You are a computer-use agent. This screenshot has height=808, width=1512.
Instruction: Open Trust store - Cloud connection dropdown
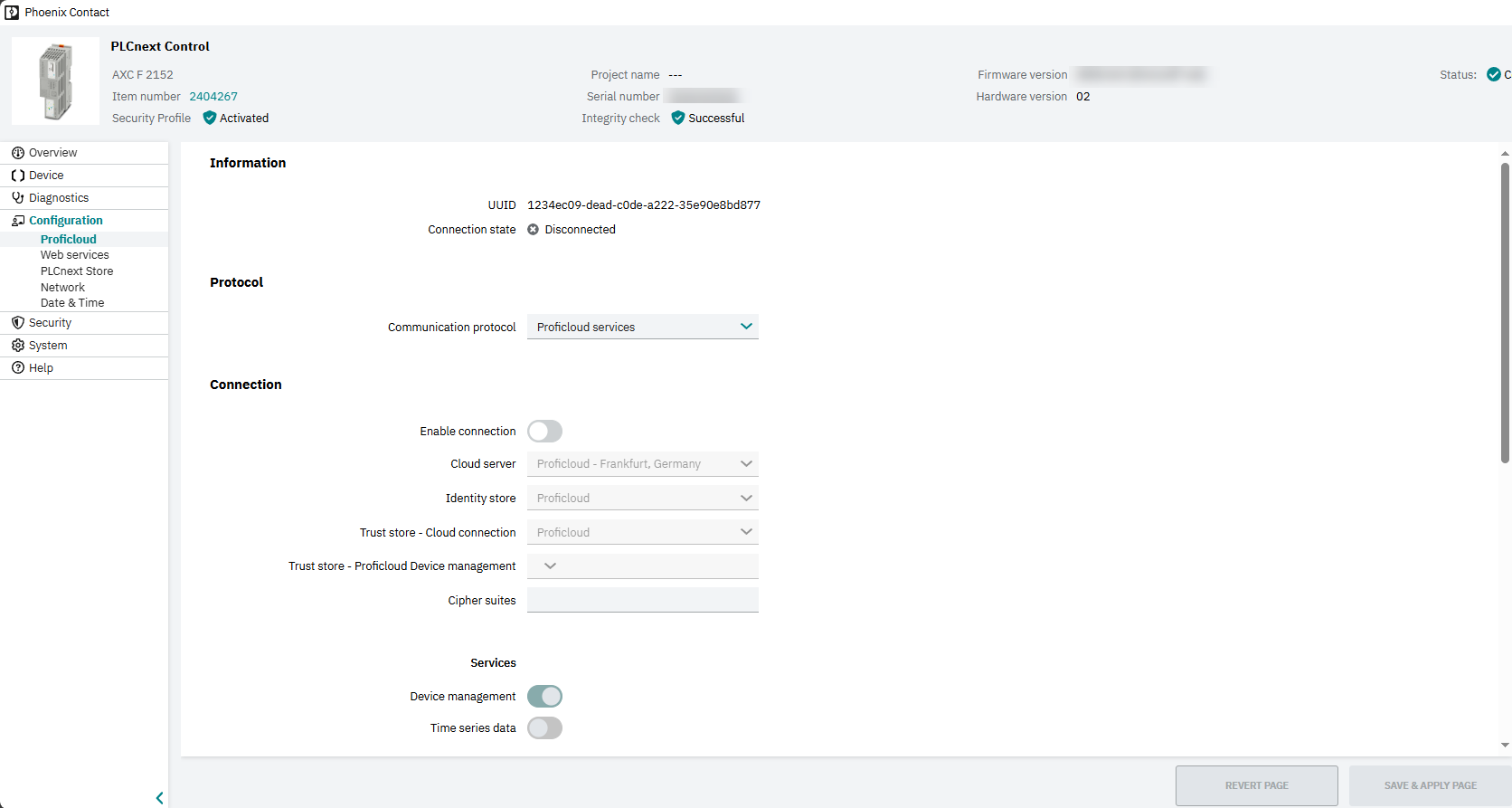pyautogui.click(x=643, y=532)
